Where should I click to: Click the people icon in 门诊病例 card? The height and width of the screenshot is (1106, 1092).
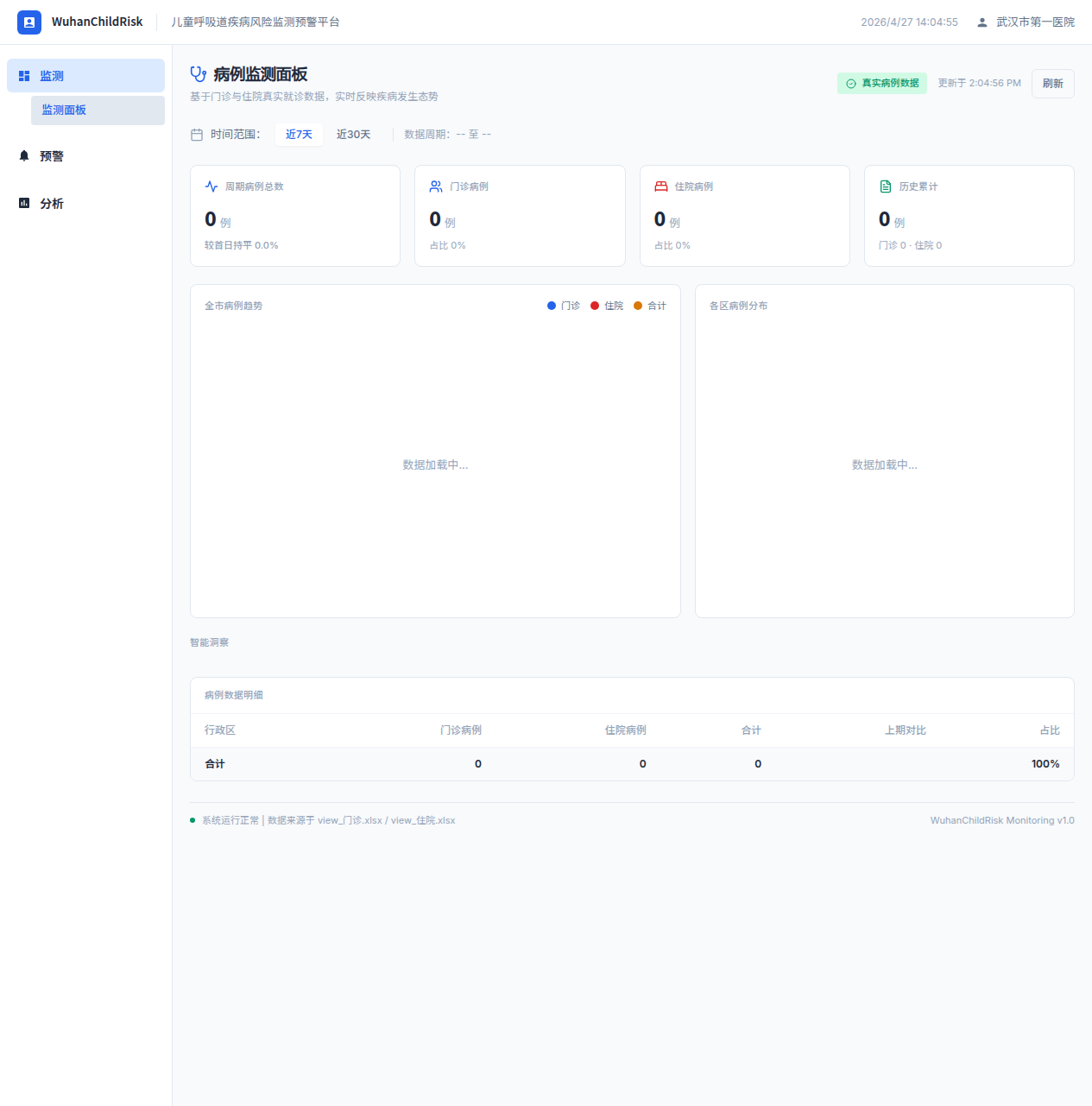pyautogui.click(x=436, y=186)
